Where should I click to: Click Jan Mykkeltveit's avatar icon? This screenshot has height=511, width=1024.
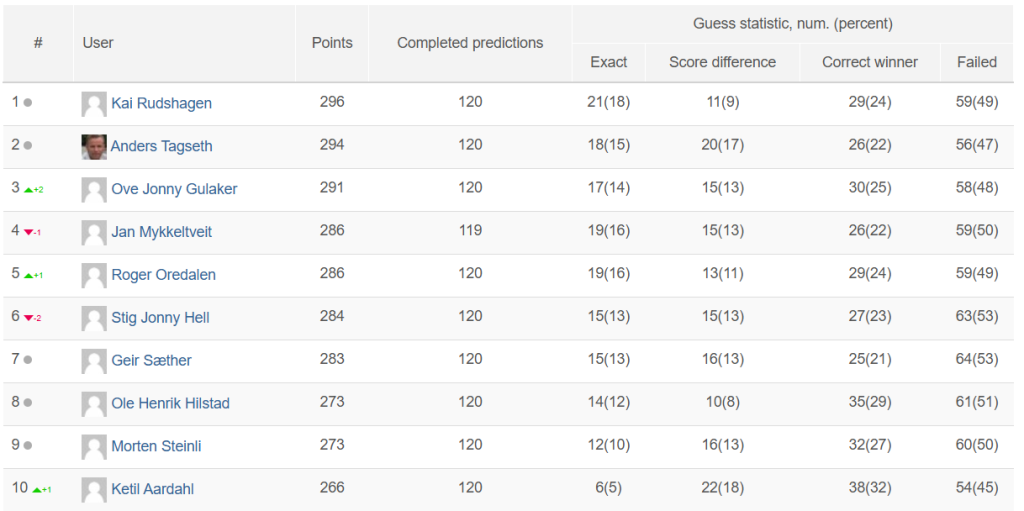point(94,233)
